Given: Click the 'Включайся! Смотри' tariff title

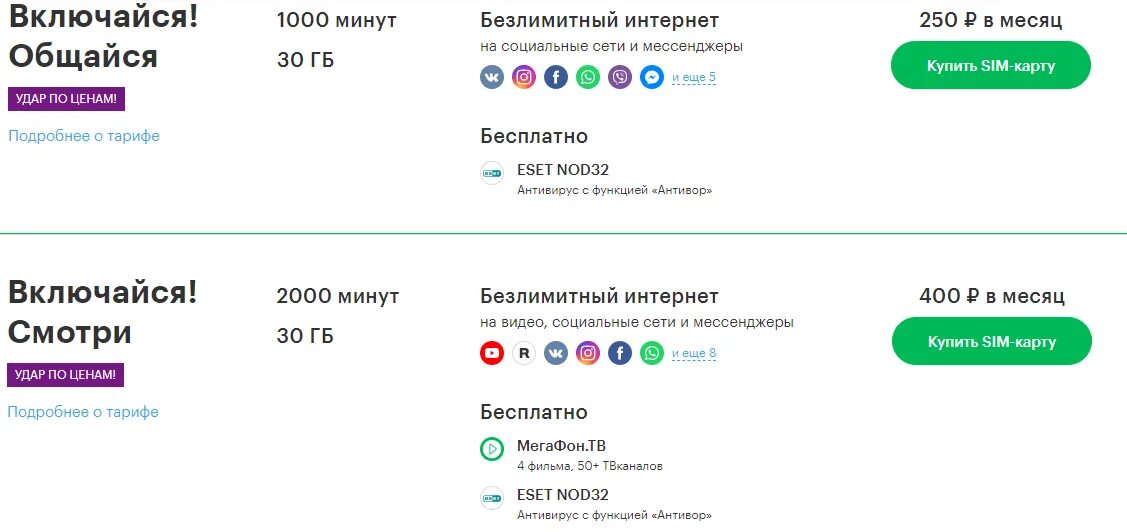Looking at the screenshot, I should click(102, 312).
